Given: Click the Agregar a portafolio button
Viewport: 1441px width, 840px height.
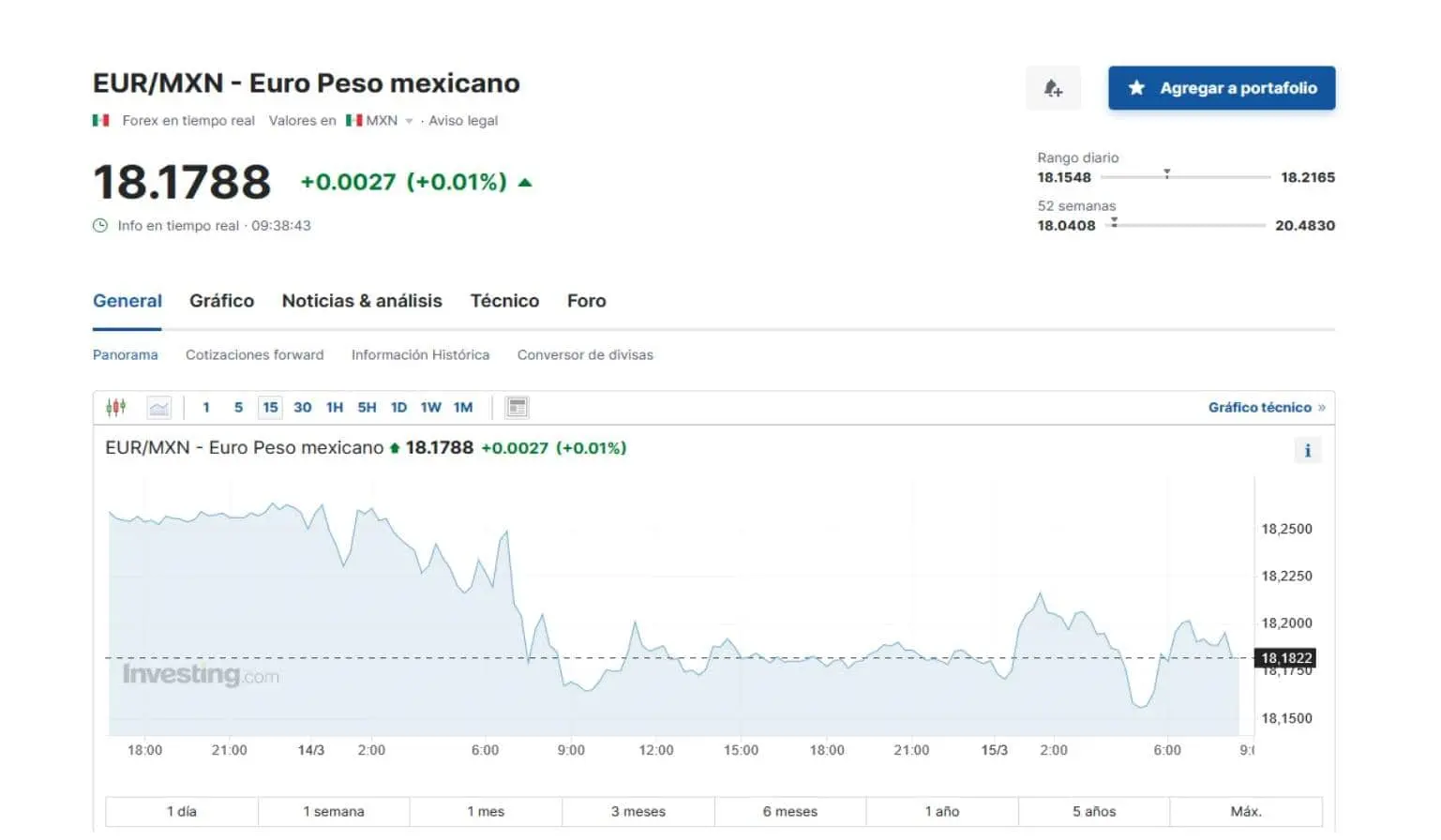Looking at the screenshot, I should point(1222,88).
